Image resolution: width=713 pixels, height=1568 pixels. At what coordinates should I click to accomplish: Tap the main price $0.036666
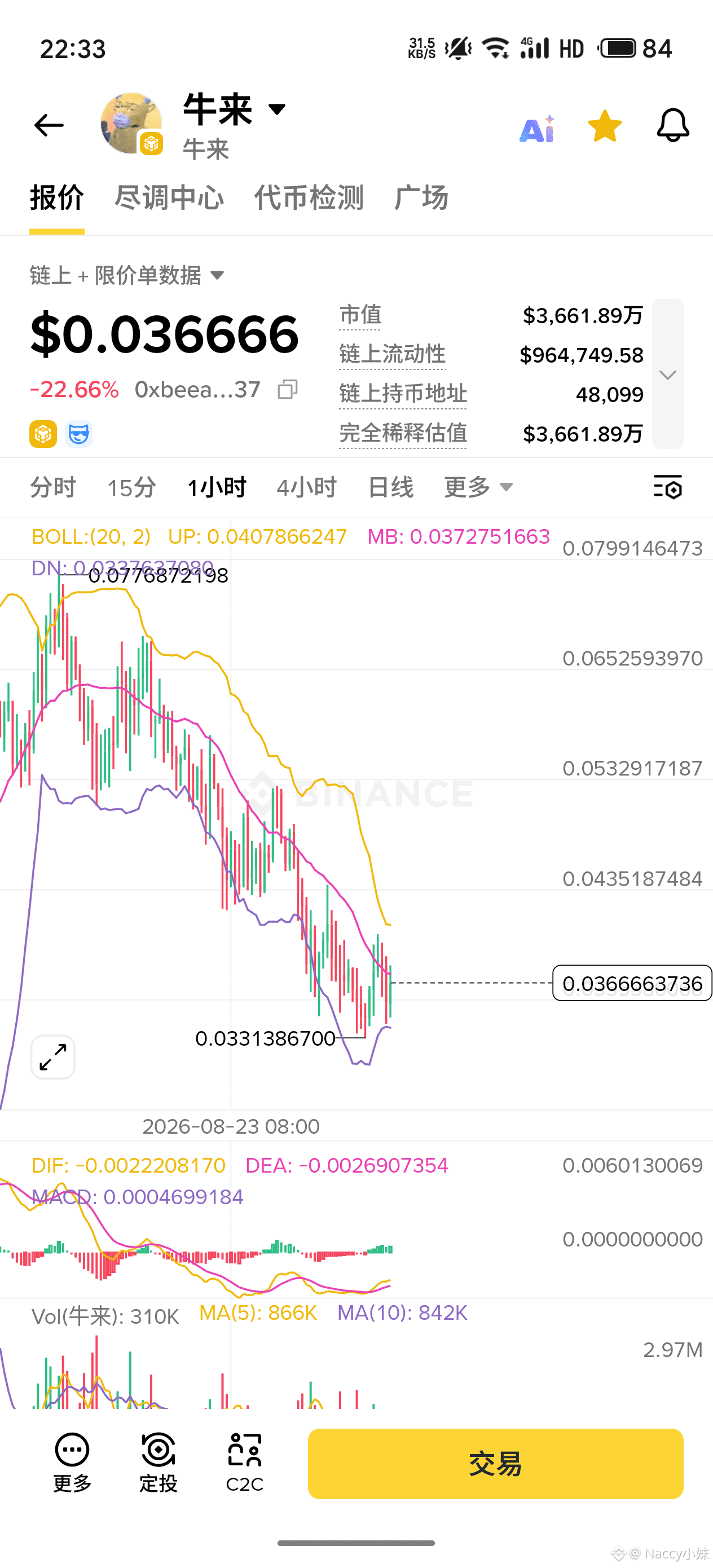(164, 333)
